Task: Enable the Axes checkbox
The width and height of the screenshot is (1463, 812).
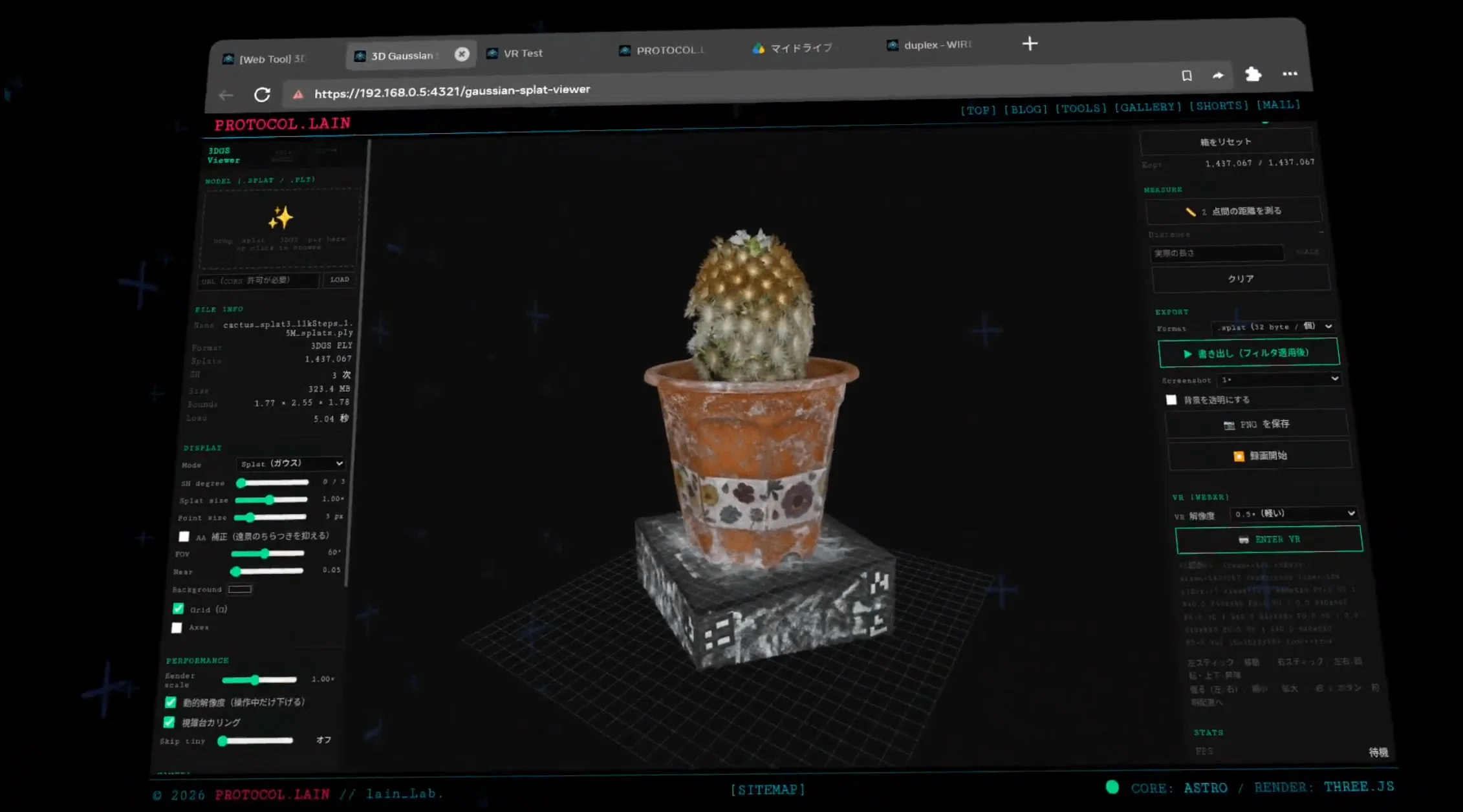Action: click(x=177, y=628)
